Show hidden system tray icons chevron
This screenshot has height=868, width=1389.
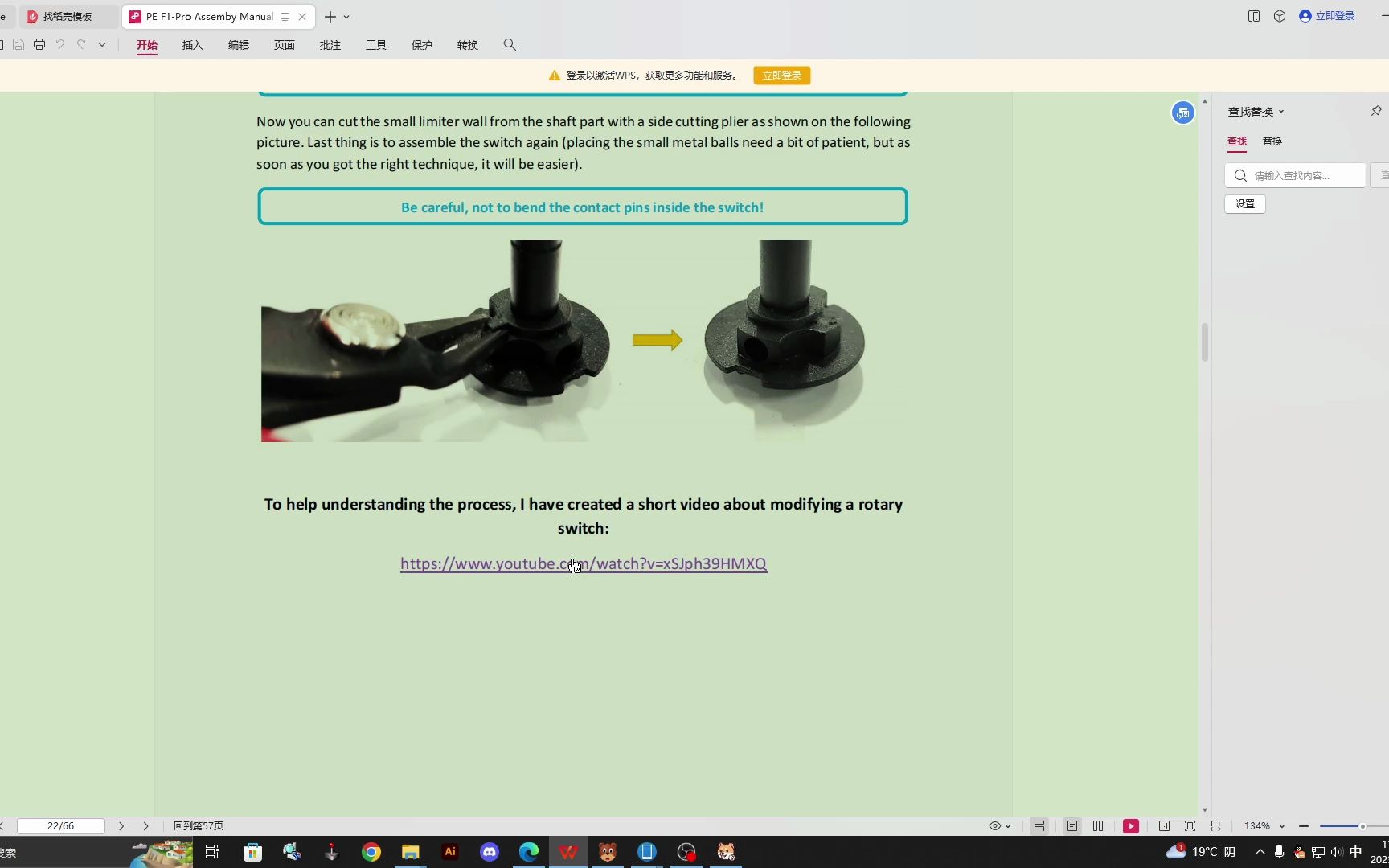pos(1260,852)
